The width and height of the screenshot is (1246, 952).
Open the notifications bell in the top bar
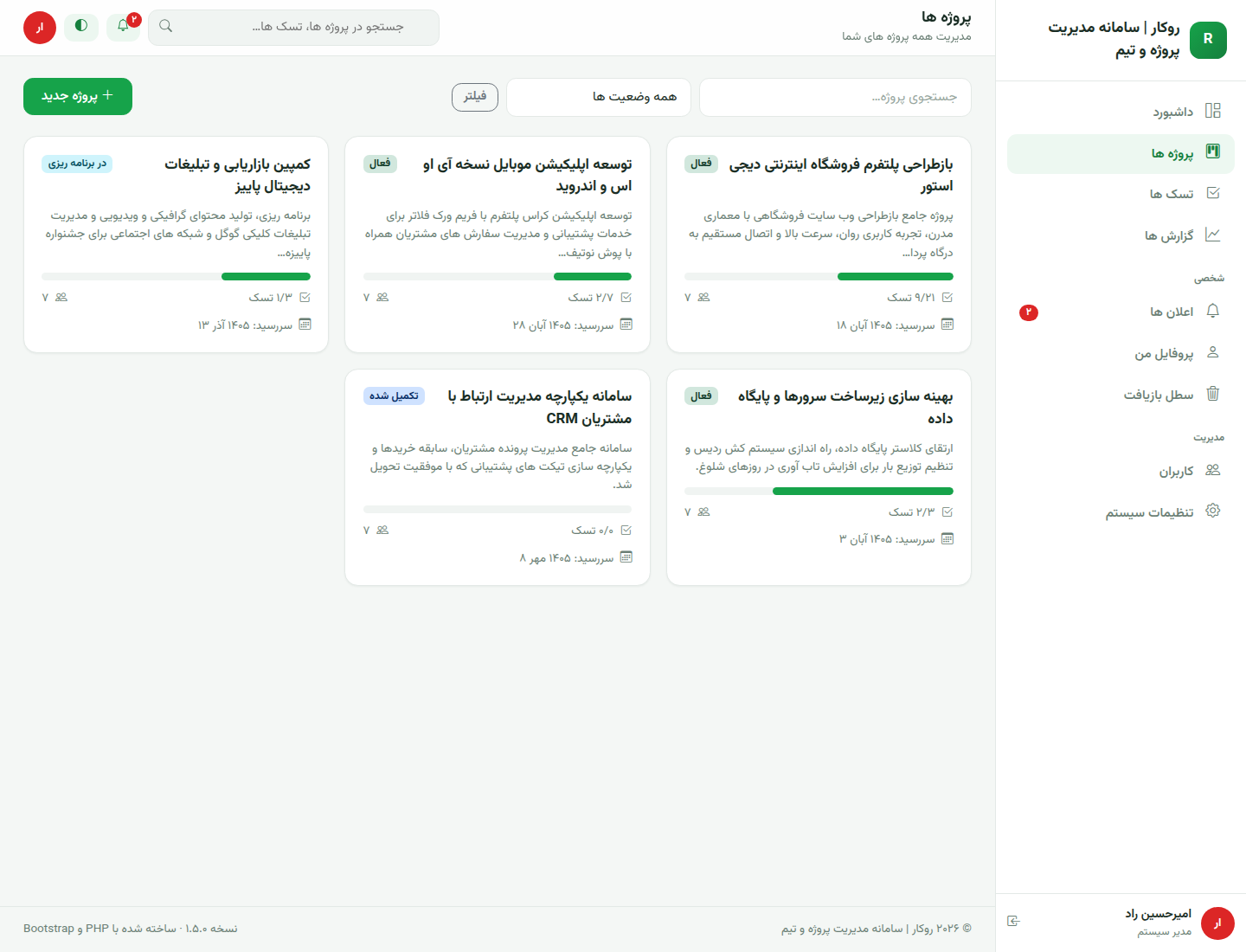click(123, 26)
